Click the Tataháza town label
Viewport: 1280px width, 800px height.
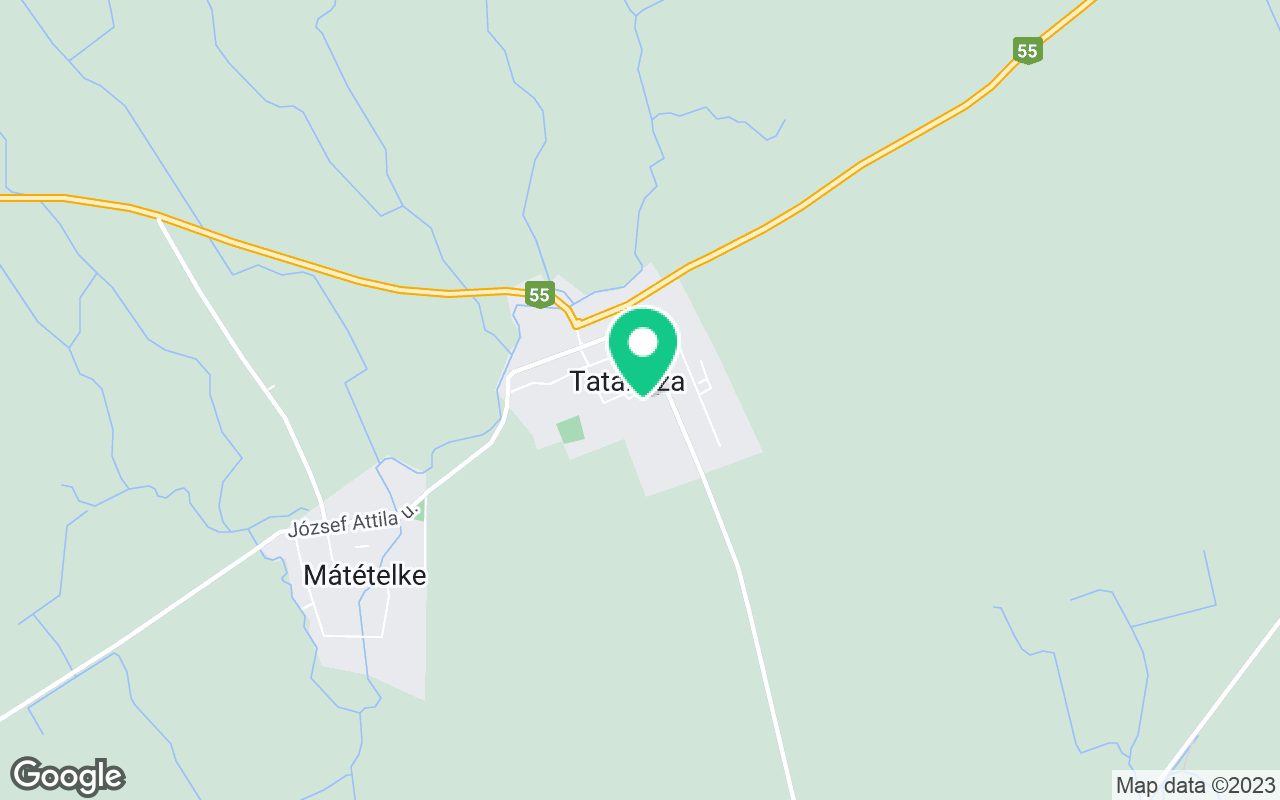tap(627, 382)
